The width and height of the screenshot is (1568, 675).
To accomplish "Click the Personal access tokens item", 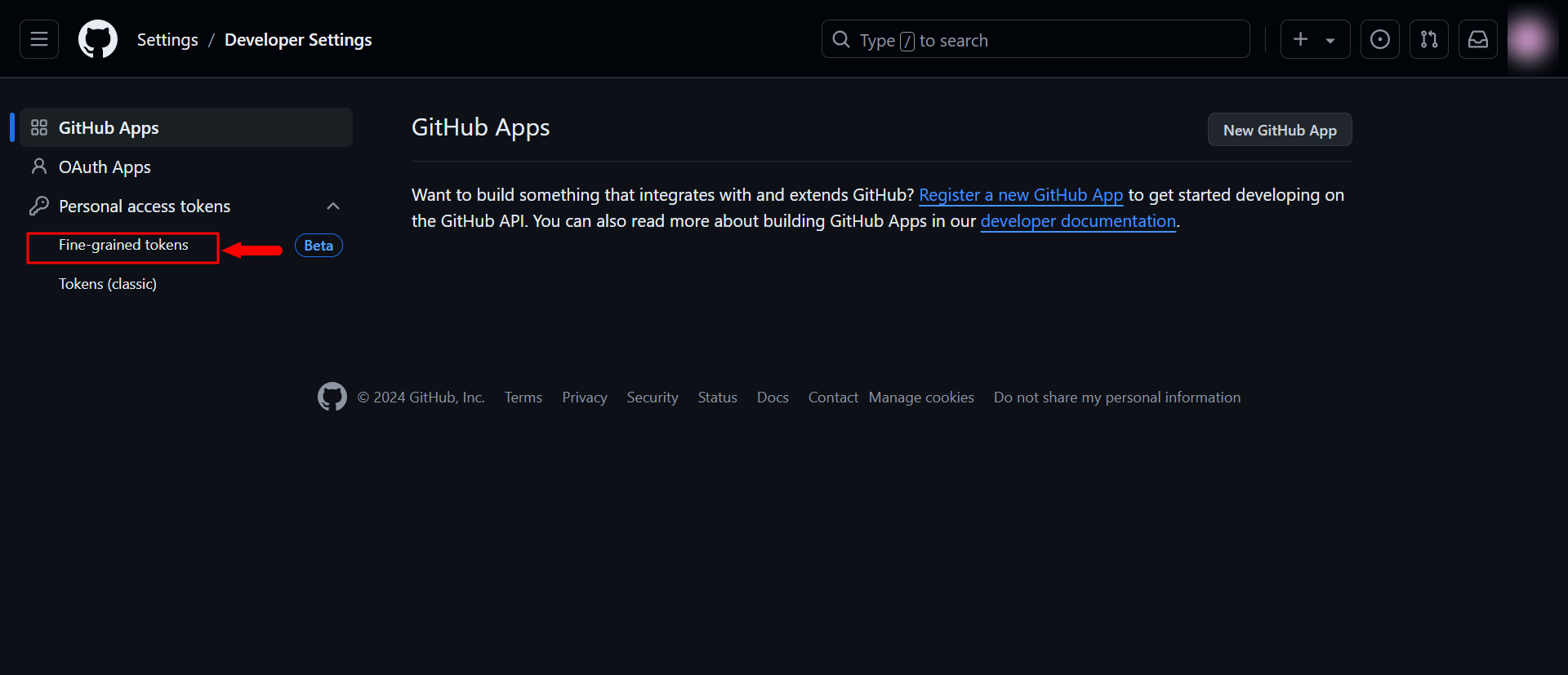I will click(x=186, y=206).
